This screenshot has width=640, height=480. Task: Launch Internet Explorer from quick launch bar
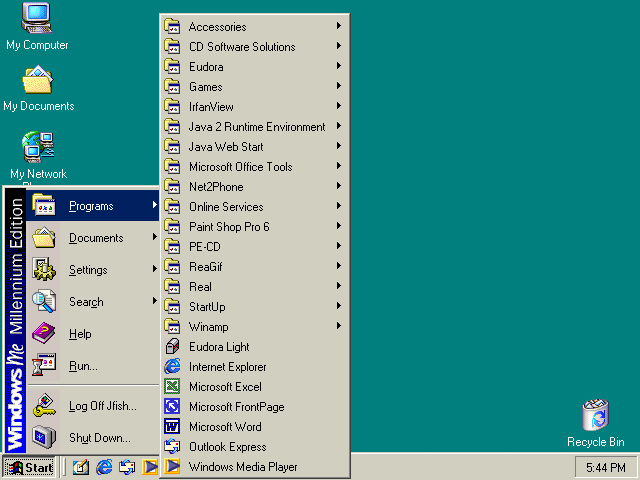point(104,467)
